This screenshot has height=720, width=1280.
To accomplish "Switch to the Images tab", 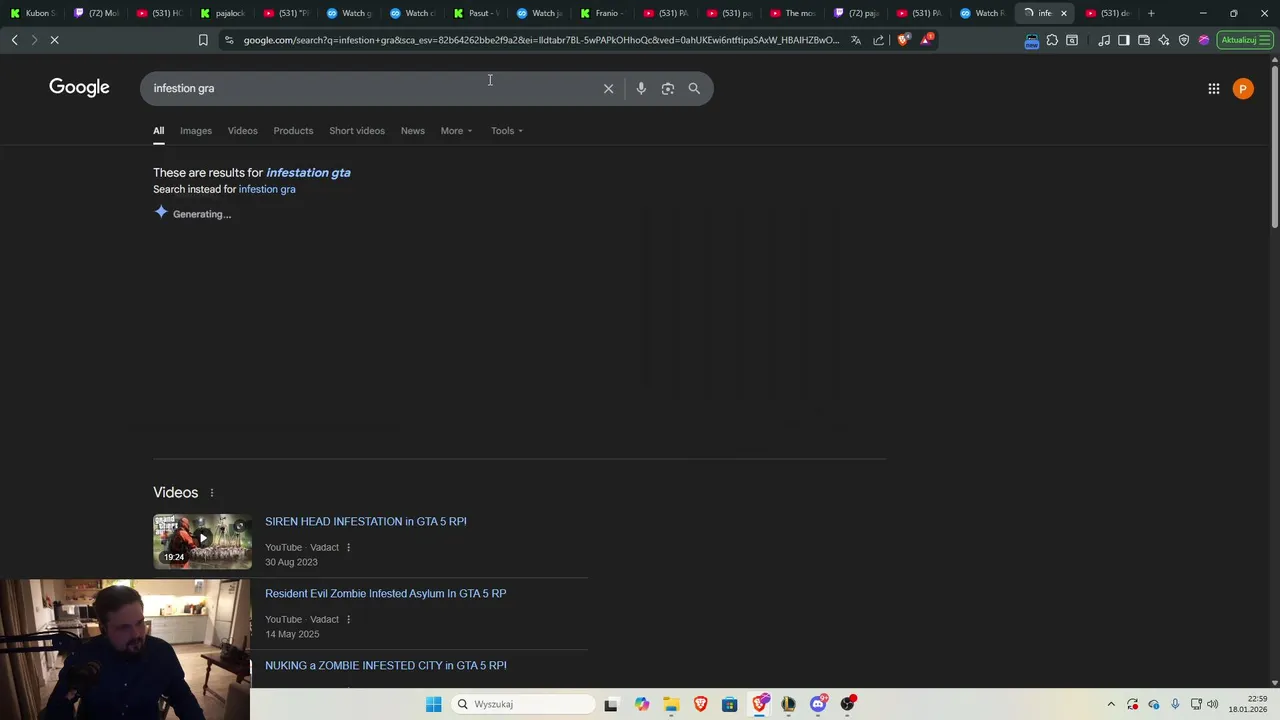I will (x=196, y=131).
